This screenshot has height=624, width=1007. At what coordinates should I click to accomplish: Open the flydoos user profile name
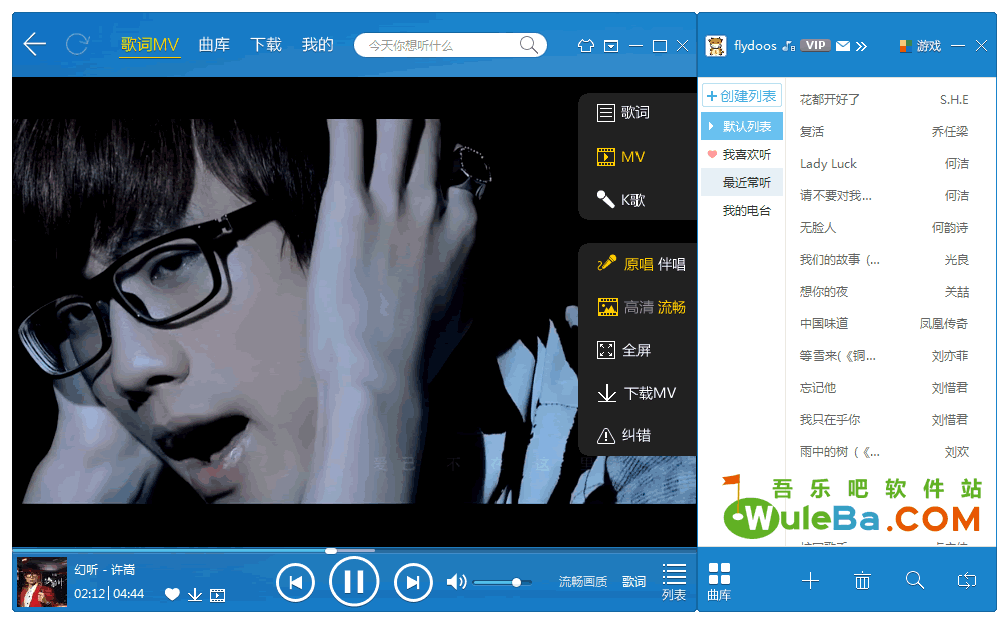pyautogui.click(x=755, y=46)
